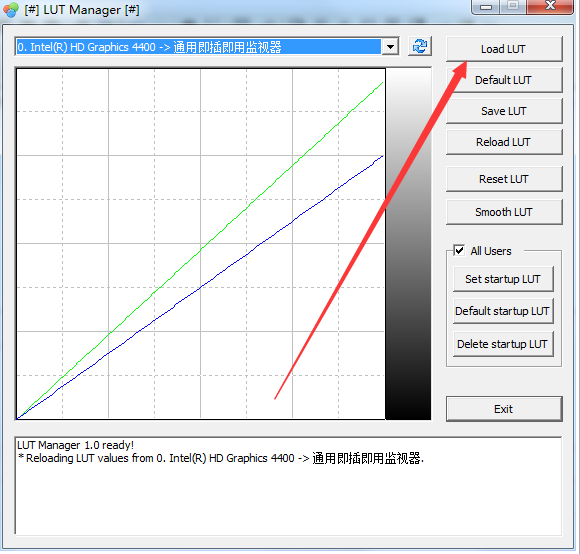Apply smoothing with Smooth LUT button
The width and height of the screenshot is (580, 554).
(x=504, y=212)
